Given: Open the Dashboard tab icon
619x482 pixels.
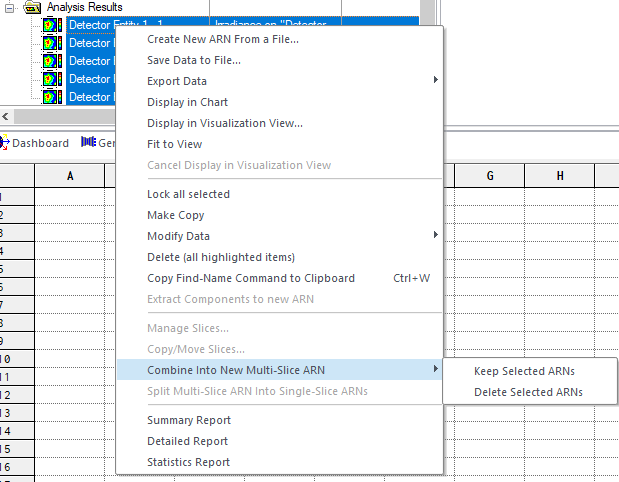Looking at the screenshot, I should tap(5, 143).
